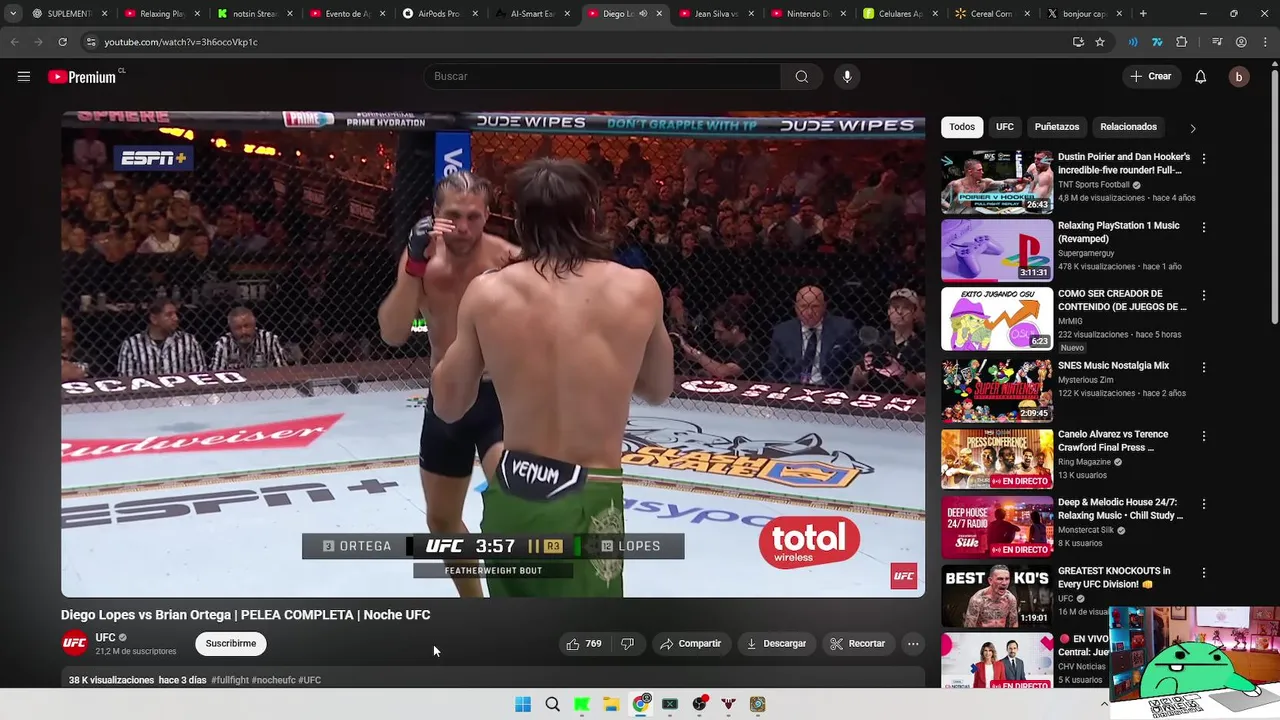The image size is (1280, 720).
Task: Open OBS Studio from taskbar
Action: click(x=699, y=704)
